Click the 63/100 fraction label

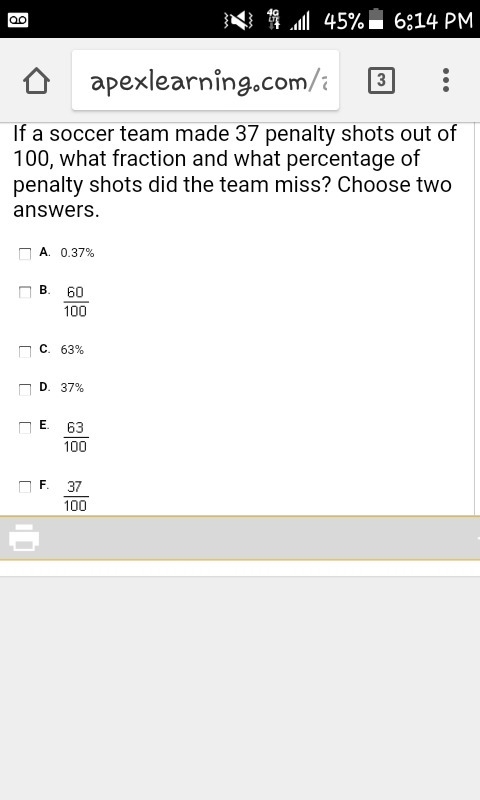(75, 437)
